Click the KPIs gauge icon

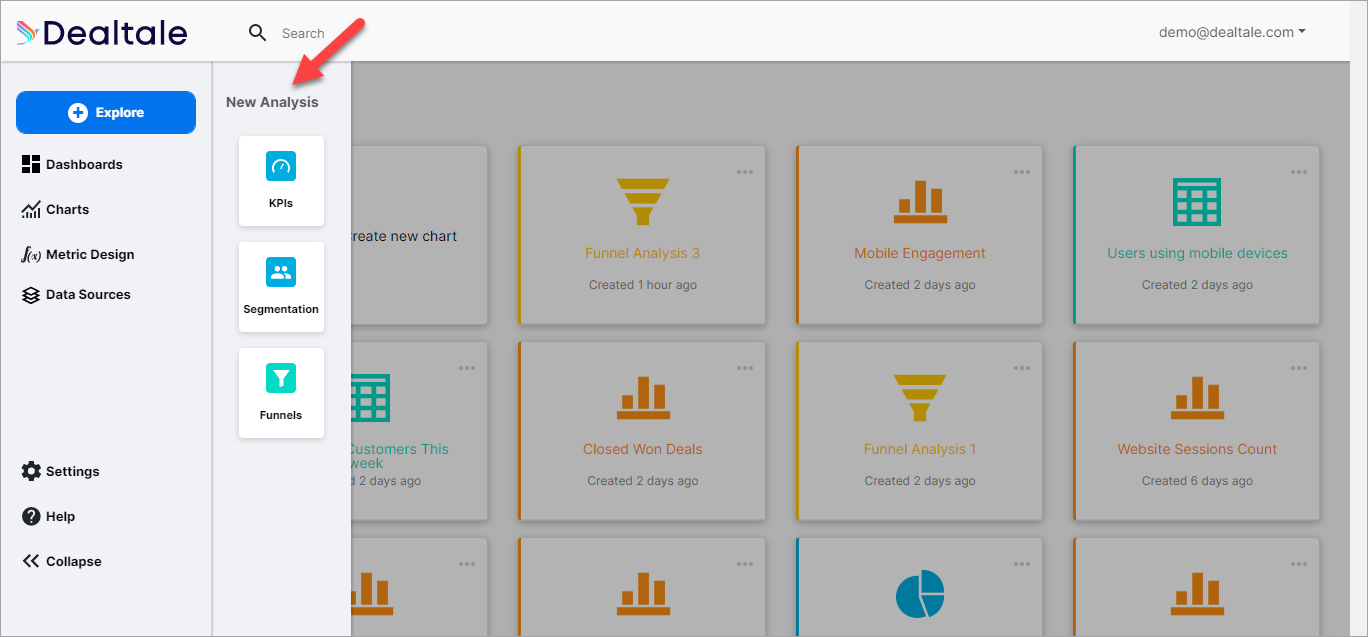coord(281,166)
